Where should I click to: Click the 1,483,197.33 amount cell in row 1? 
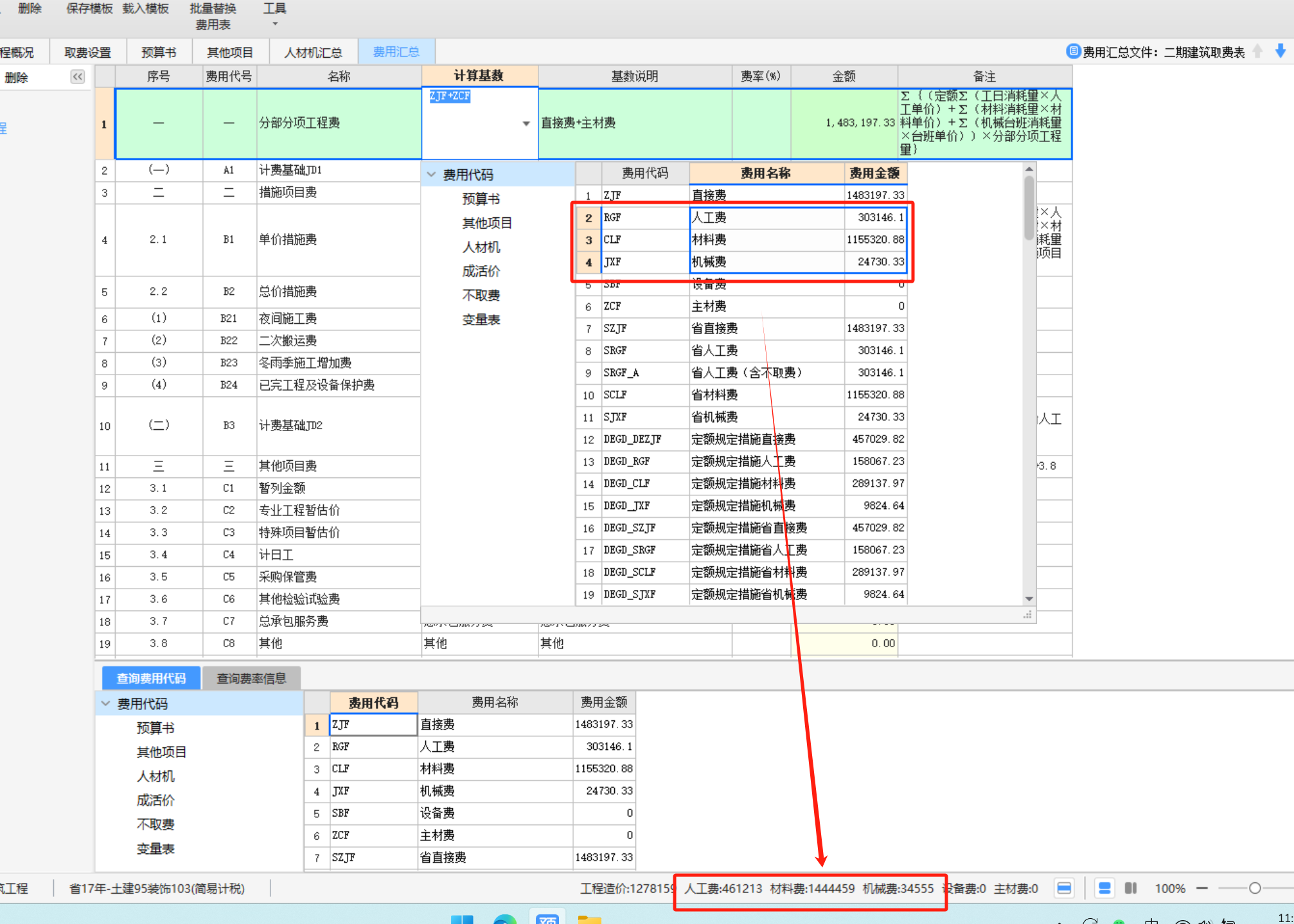pyautogui.click(x=844, y=123)
